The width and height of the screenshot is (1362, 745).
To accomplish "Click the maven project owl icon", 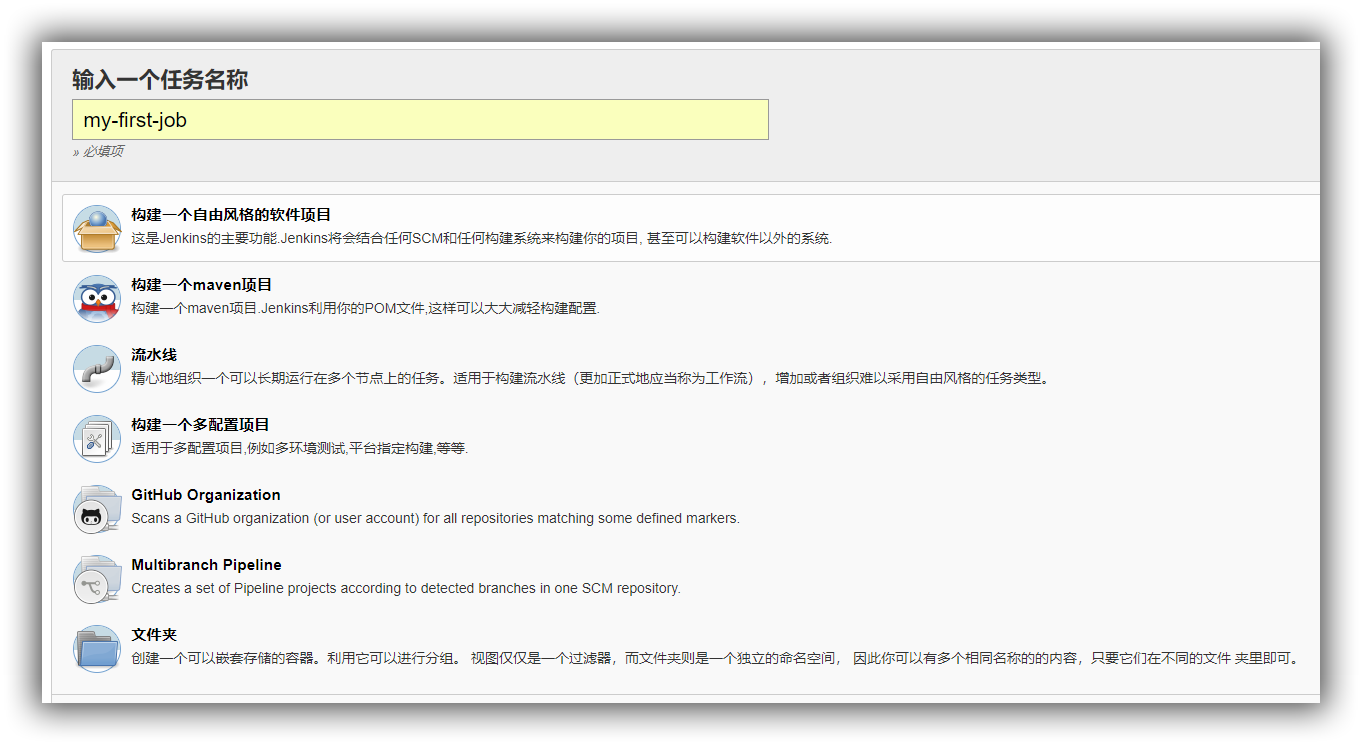I will 97,299.
